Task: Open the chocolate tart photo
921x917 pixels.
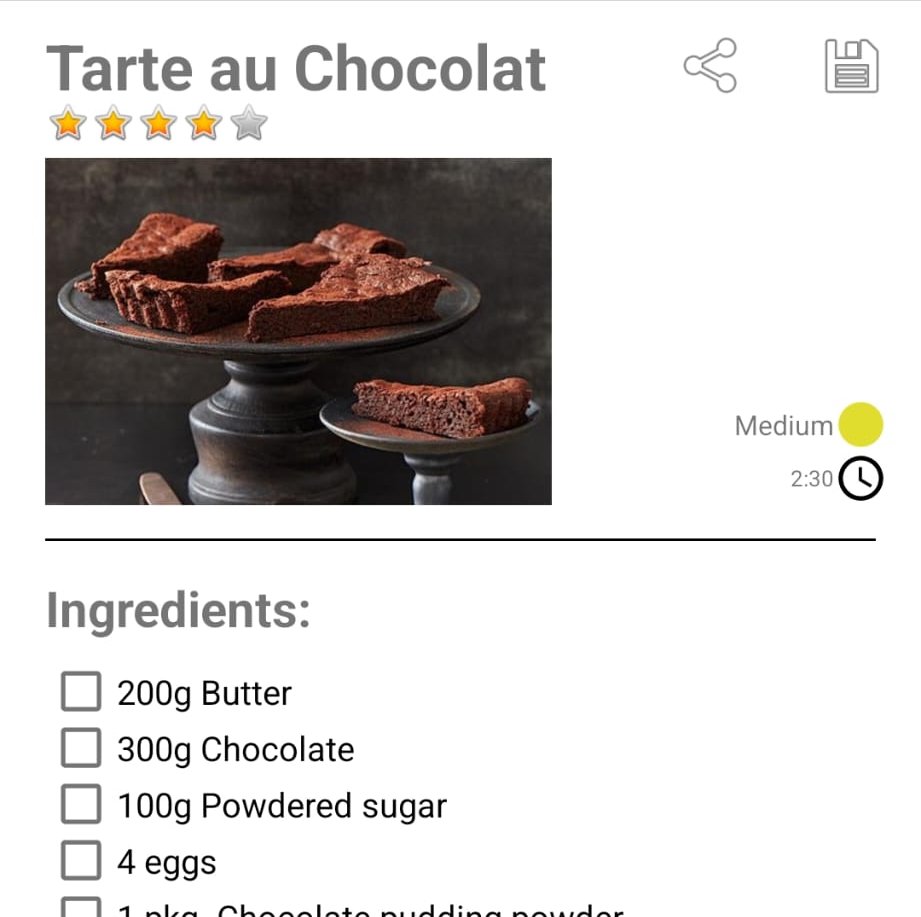Action: point(298,331)
